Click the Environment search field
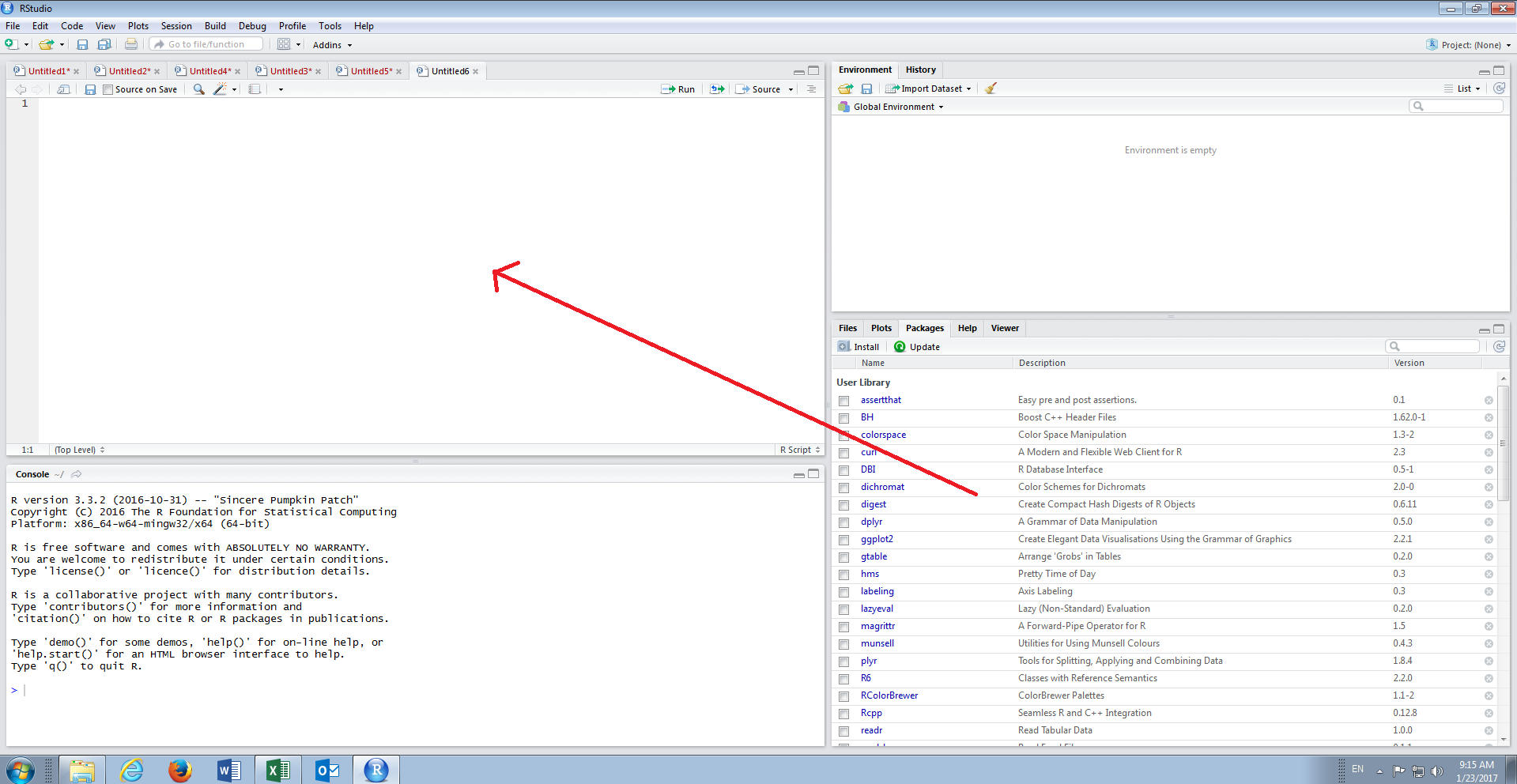The height and width of the screenshot is (784, 1517). click(x=1456, y=106)
